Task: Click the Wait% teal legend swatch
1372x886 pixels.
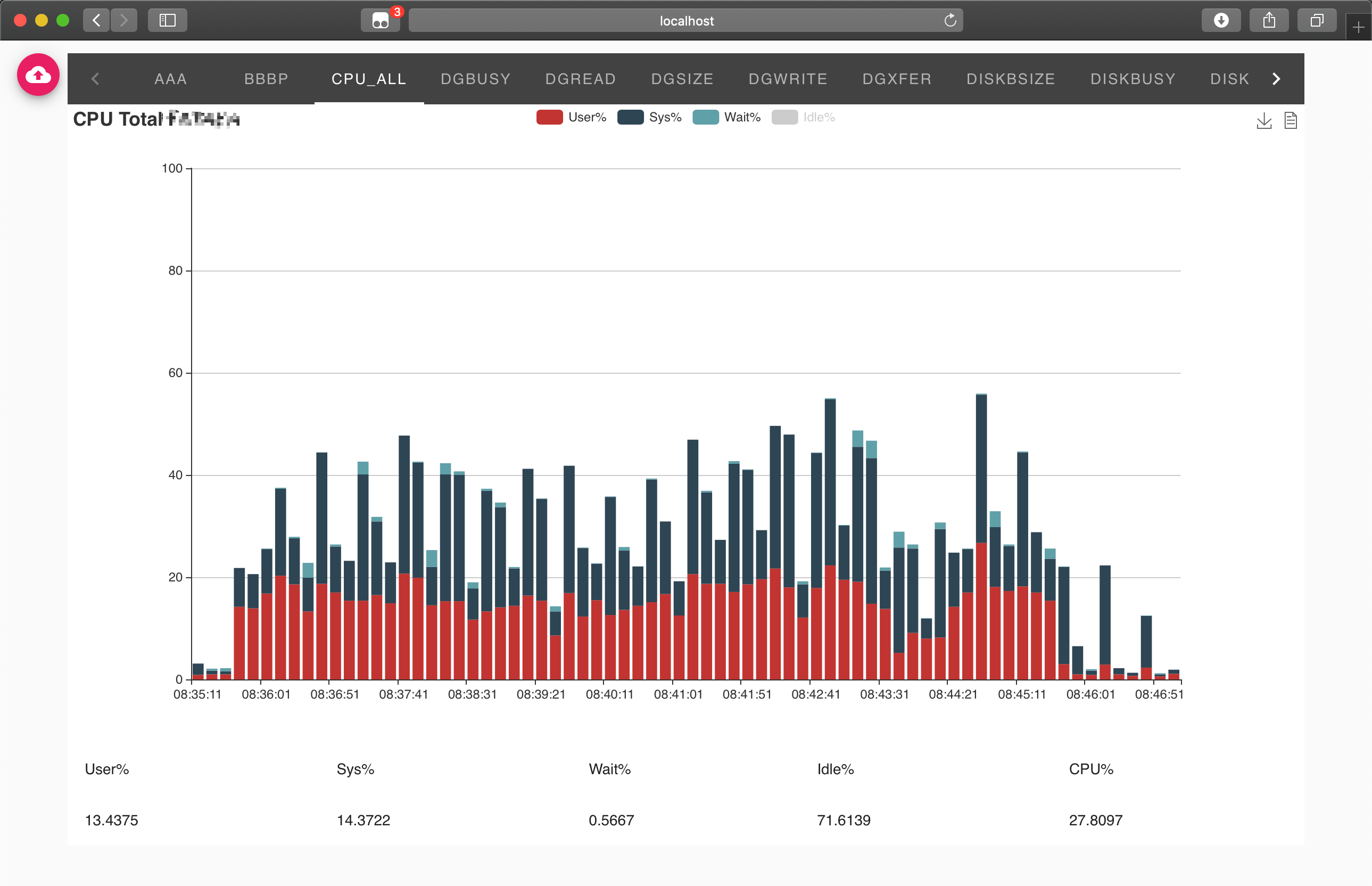Action: tap(705, 117)
